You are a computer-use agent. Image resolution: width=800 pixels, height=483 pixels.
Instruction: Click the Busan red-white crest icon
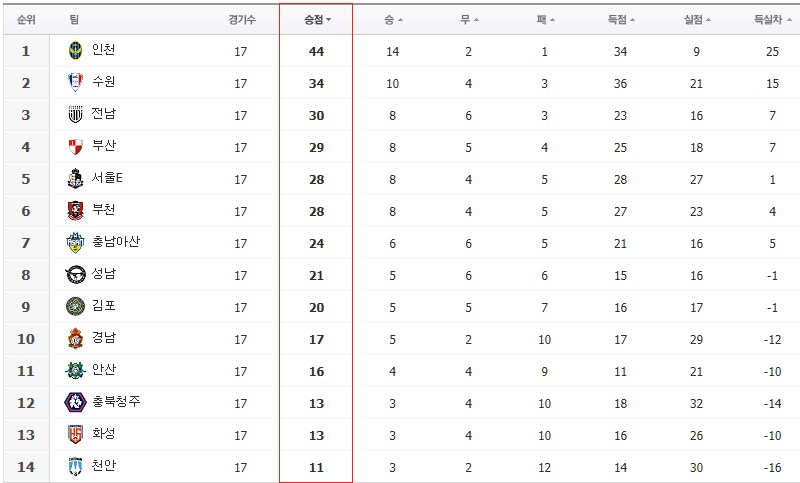coord(76,147)
